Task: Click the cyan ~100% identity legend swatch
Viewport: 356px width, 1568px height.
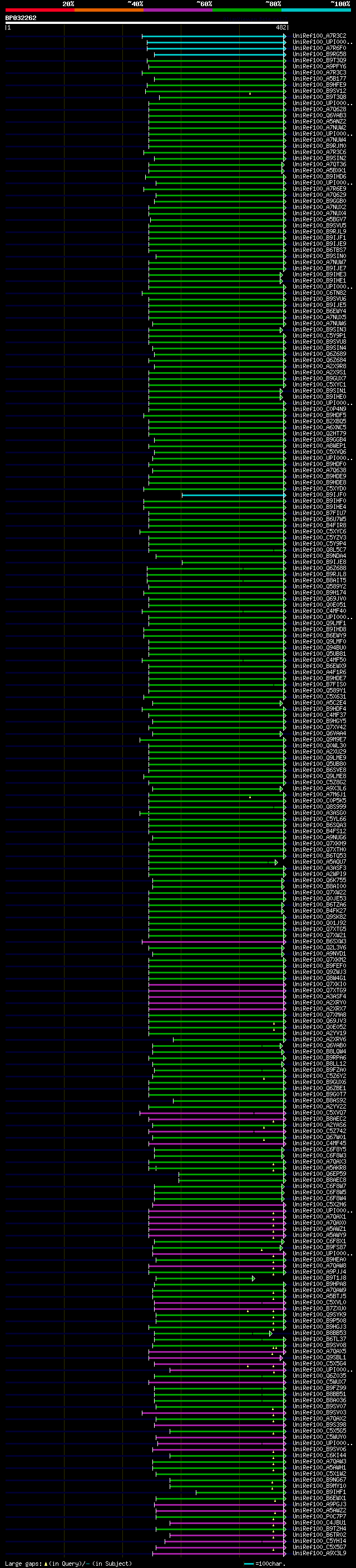Action: [x=316, y=10]
